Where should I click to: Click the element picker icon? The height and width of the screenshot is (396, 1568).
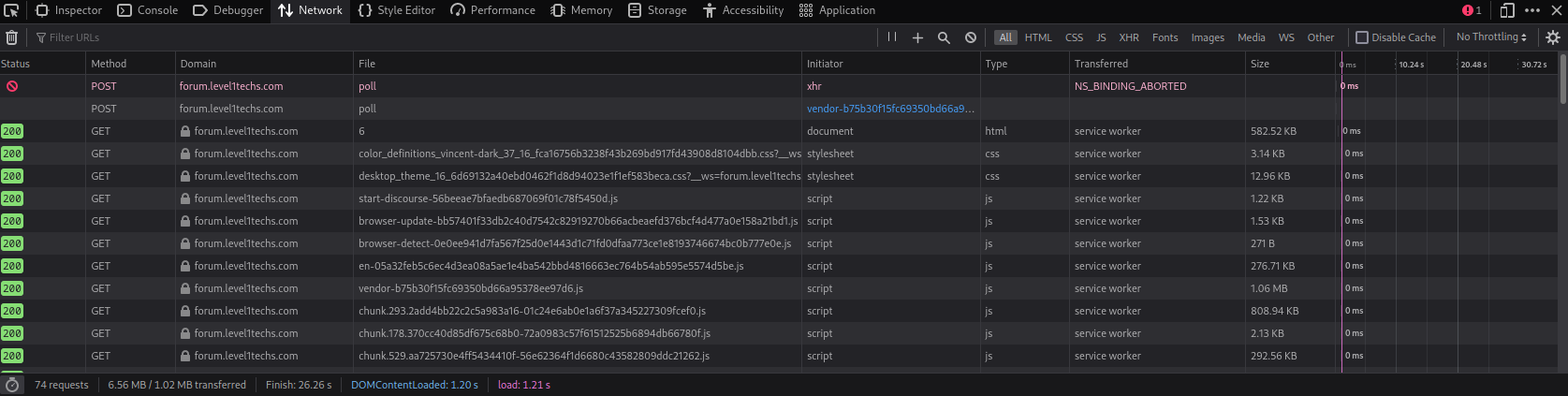pyautogui.click(x=13, y=10)
